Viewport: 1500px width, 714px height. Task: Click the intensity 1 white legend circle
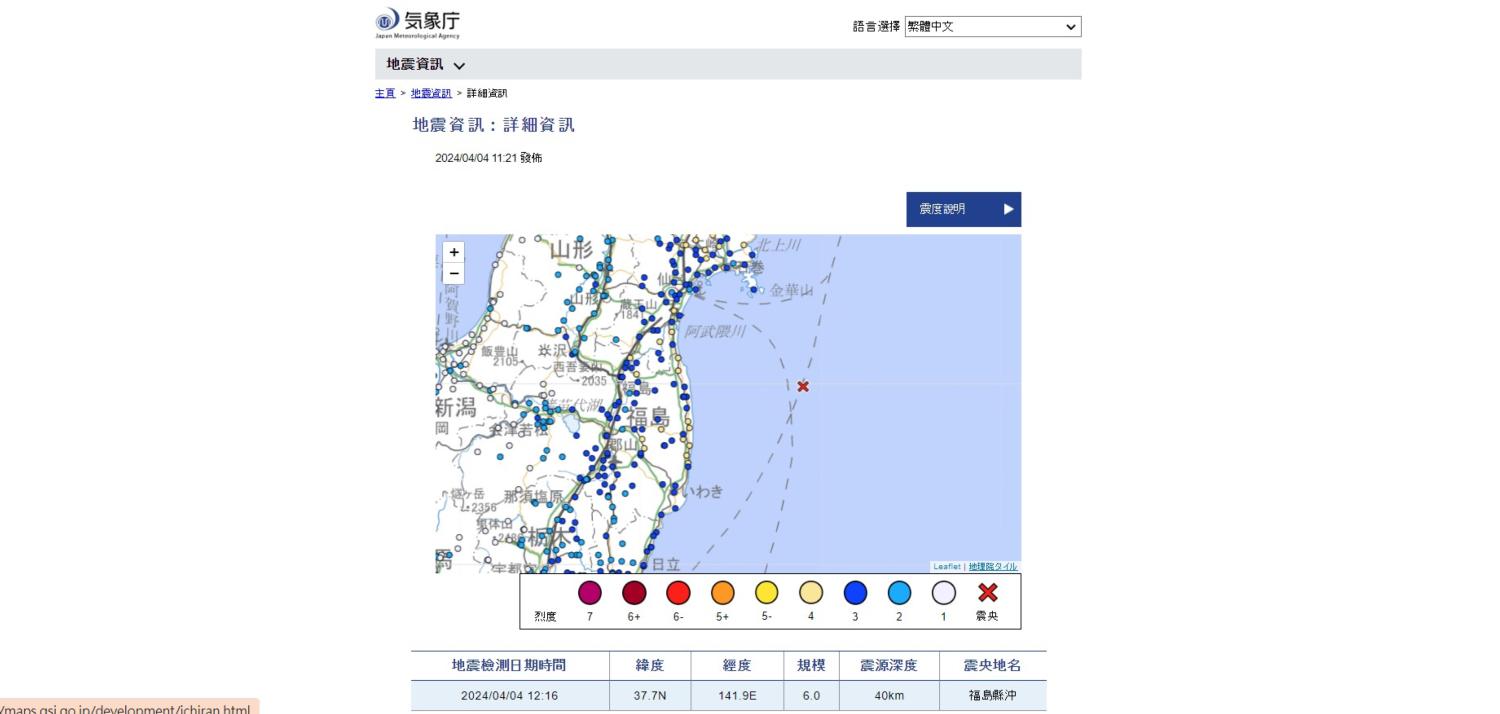(943, 593)
